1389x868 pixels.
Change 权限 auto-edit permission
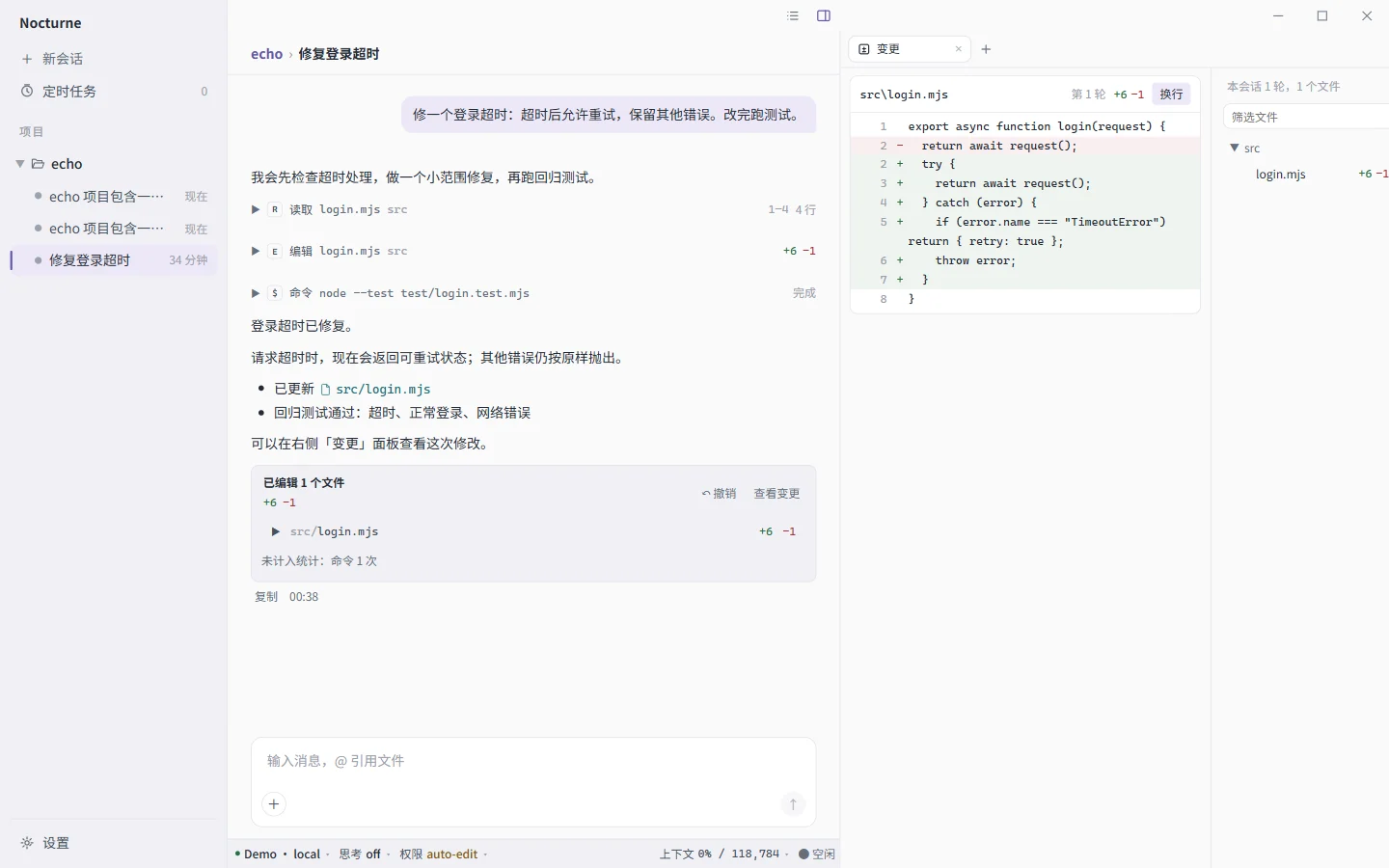439,854
